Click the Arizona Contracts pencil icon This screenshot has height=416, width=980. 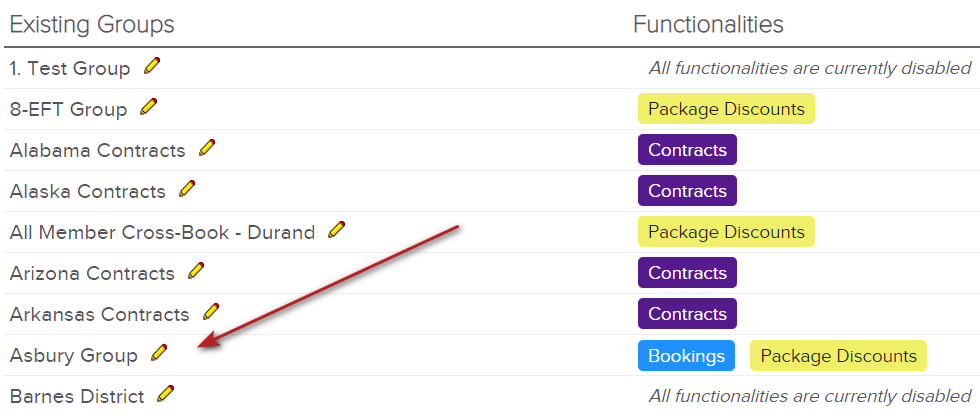pos(196,271)
